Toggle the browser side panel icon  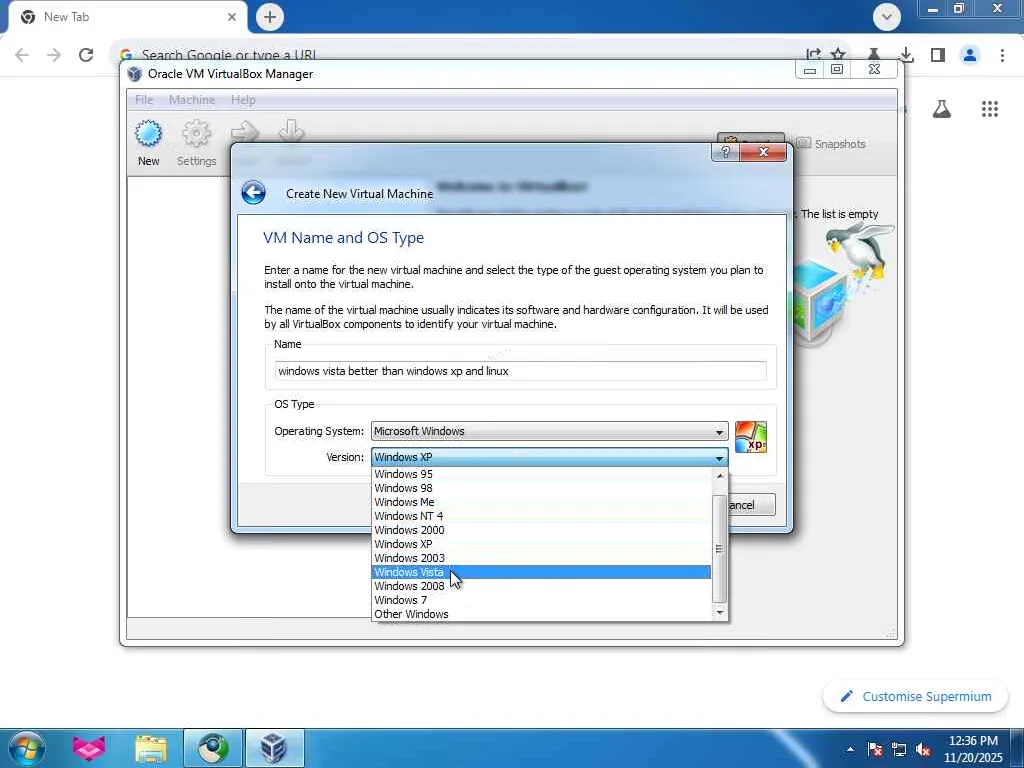point(938,55)
